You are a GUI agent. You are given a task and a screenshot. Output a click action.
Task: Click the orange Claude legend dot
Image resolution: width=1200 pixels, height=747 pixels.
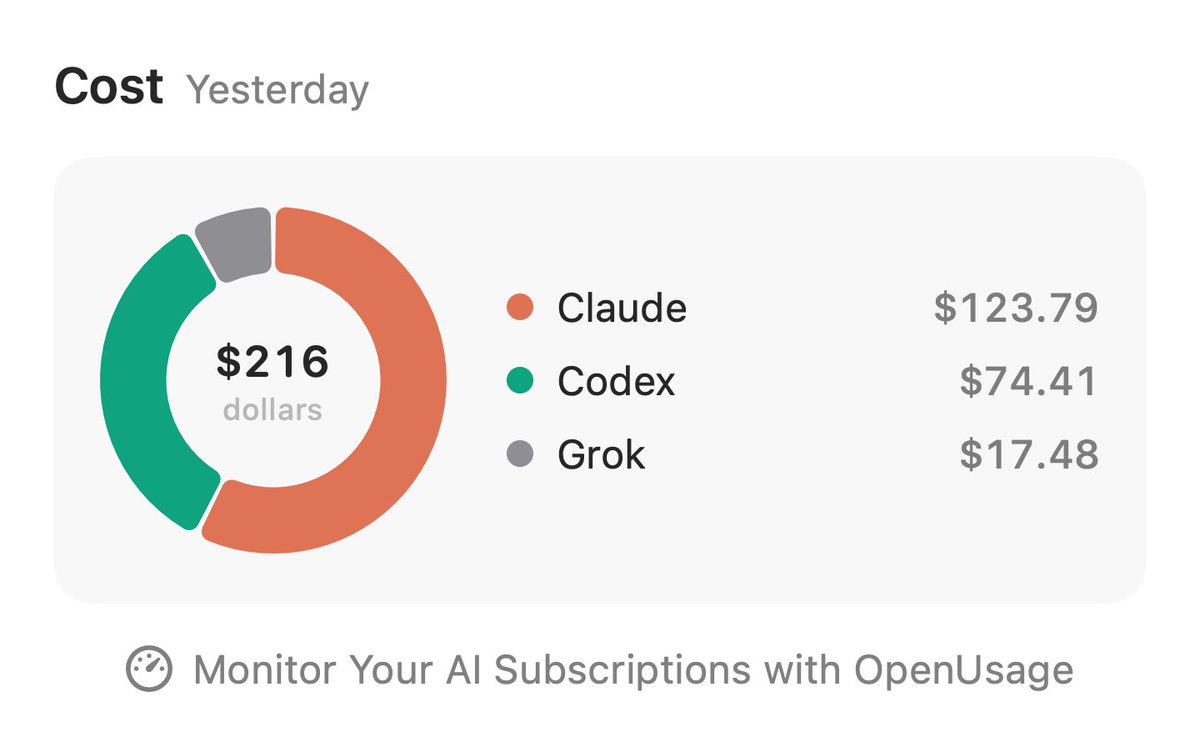coord(520,307)
